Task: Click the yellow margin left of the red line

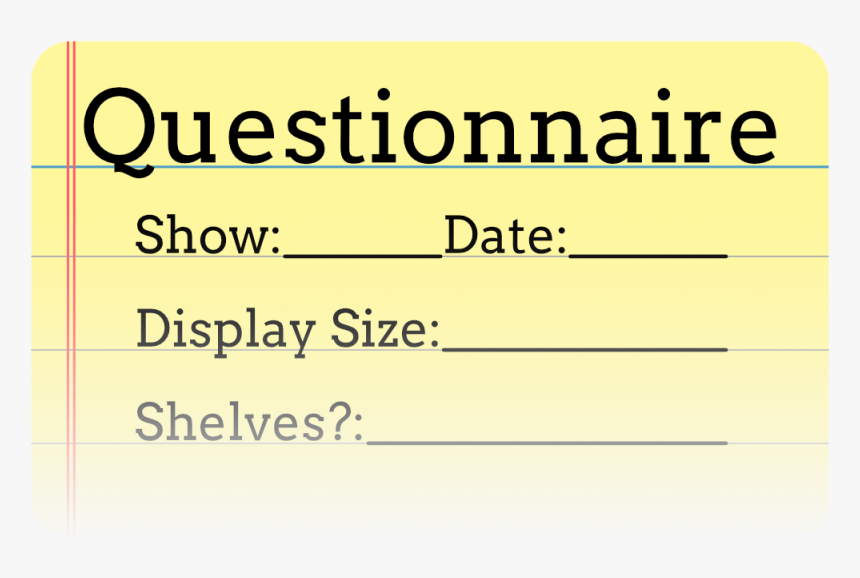Action: coord(48,300)
